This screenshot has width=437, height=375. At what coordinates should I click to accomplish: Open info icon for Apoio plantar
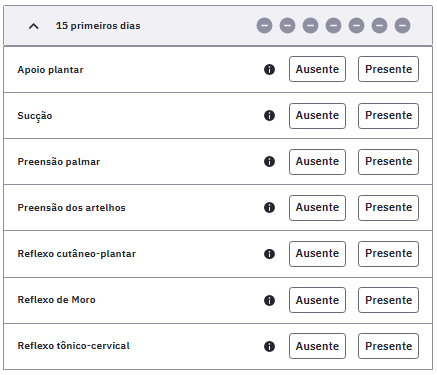pos(269,69)
